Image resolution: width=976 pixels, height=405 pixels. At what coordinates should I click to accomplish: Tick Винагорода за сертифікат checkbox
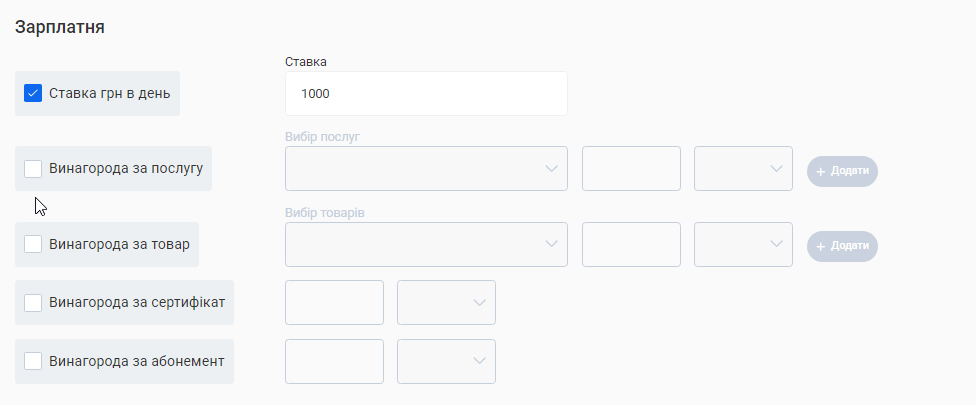pos(33,302)
